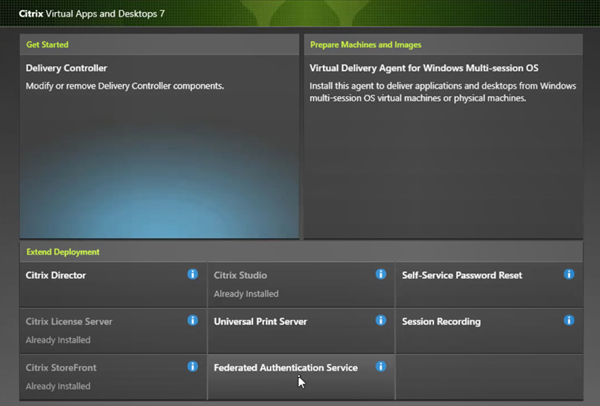600x406 pixels.
Task: View info icon for Session Recording
Action: click(569, 320)
